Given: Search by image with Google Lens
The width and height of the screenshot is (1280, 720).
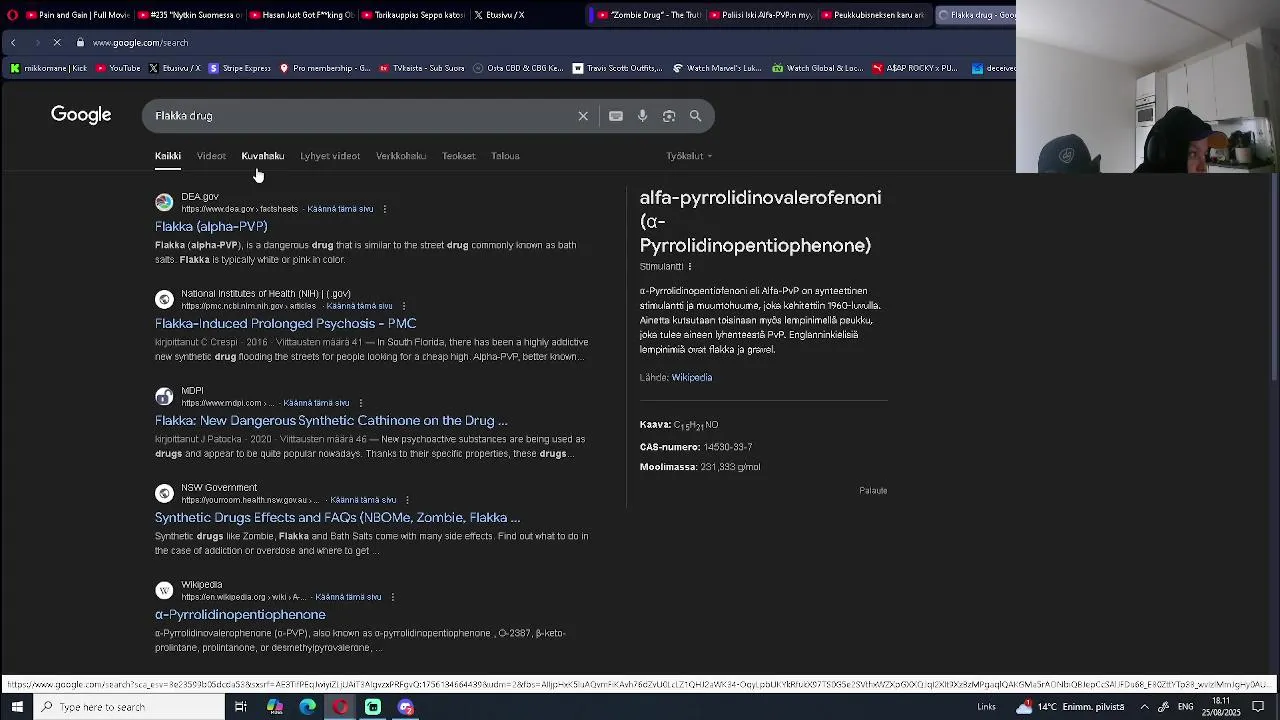Looking at the screenshot, I should point(669,116).
